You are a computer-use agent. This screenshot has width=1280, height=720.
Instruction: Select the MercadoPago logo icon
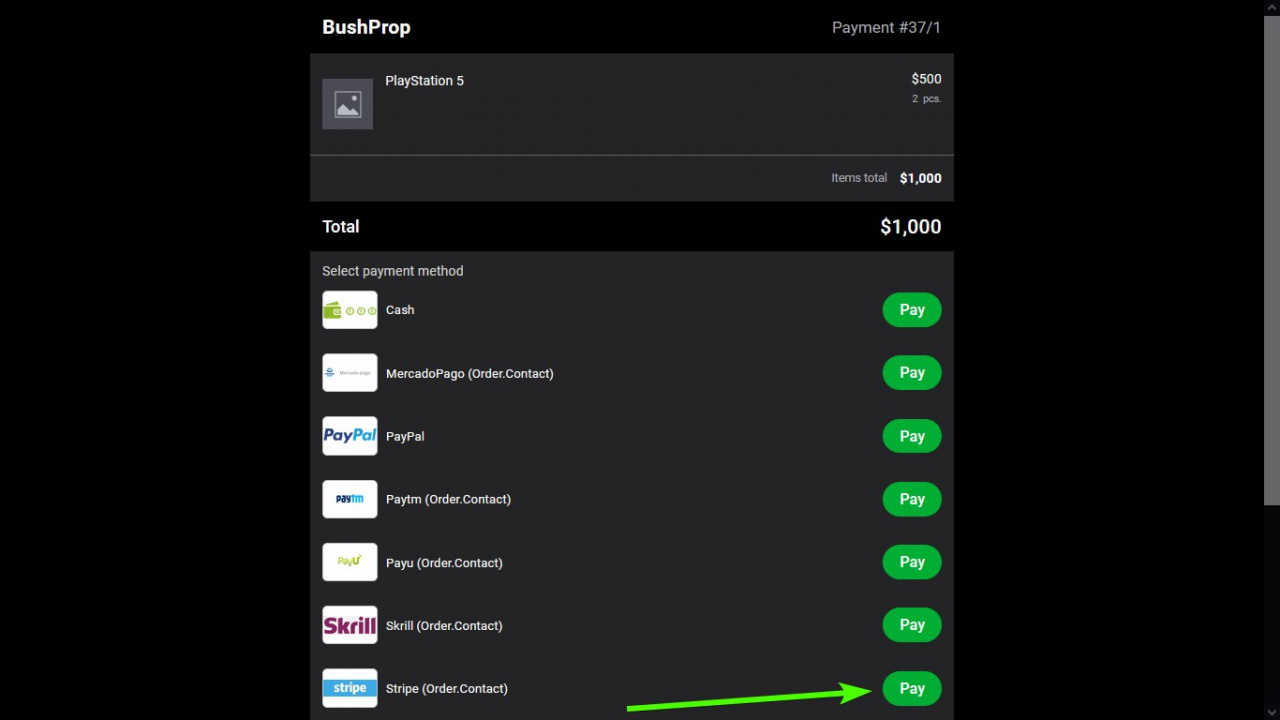(350, 373)
